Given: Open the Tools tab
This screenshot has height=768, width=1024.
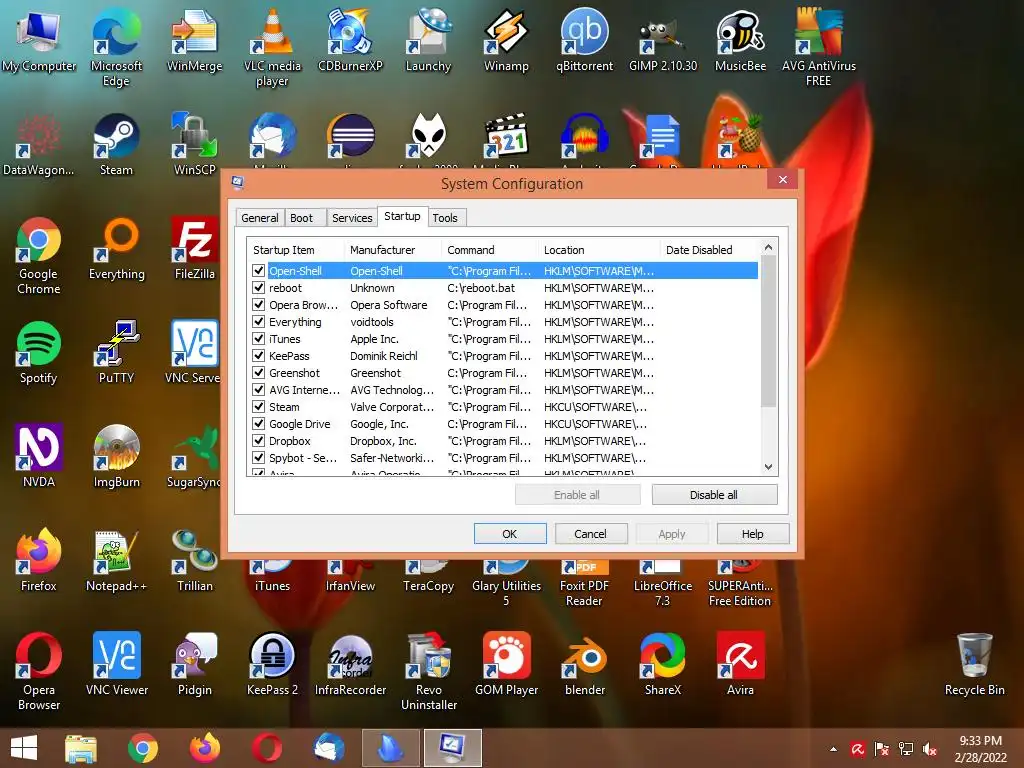Looking at the screenshot, I should (x=445, y=217).
